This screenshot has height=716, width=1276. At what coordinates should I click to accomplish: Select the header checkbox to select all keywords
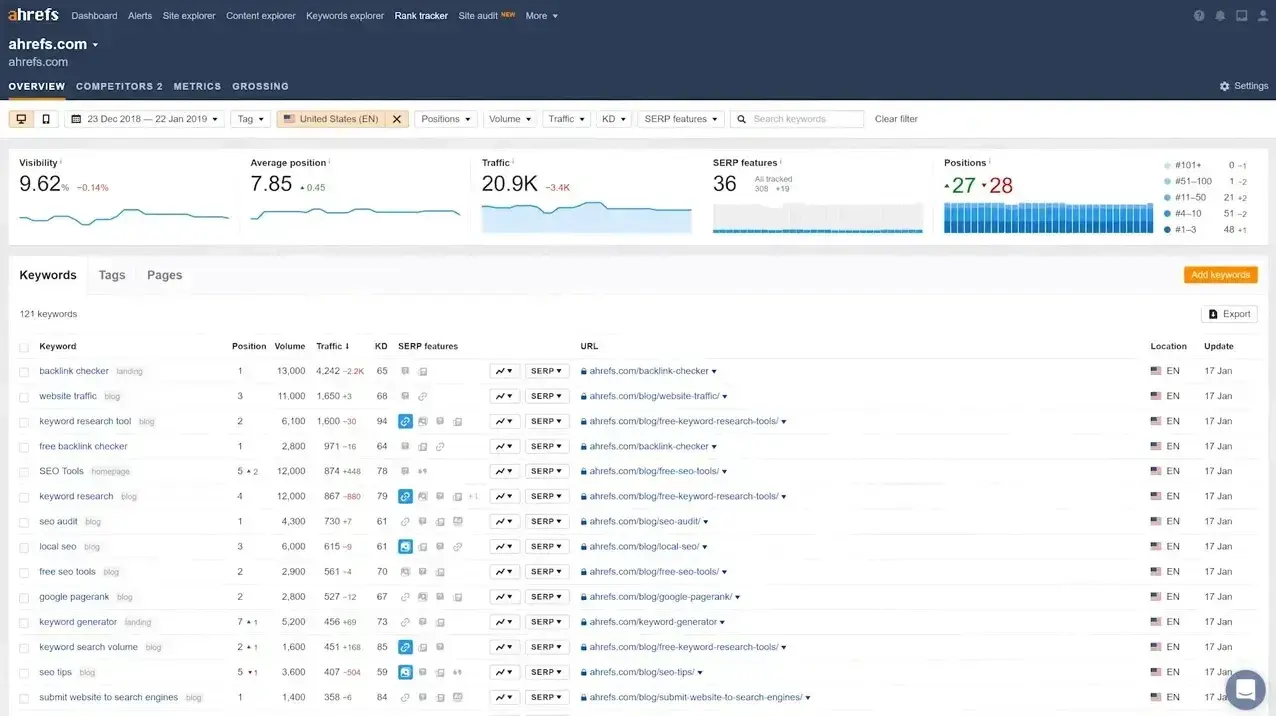(x=24, y=346)
